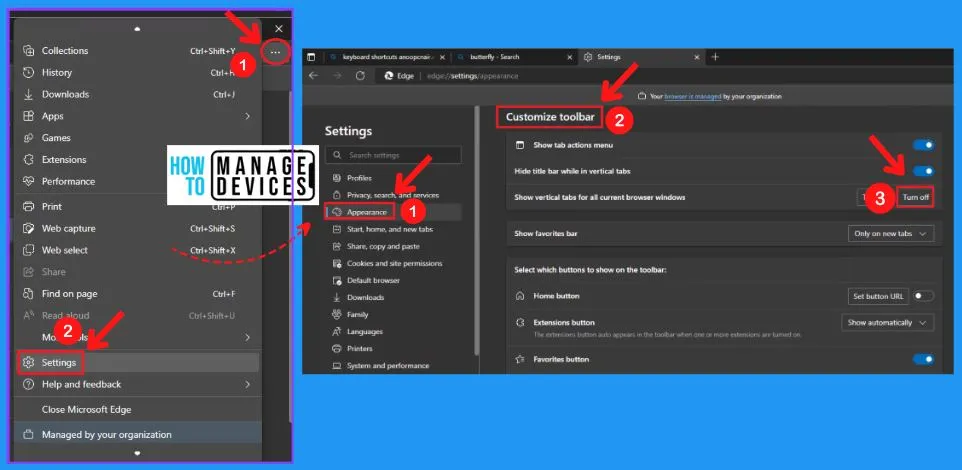This screenshot has height=470, width=962.
Task: Open Settings from the Edge menu
Action: 136,363
